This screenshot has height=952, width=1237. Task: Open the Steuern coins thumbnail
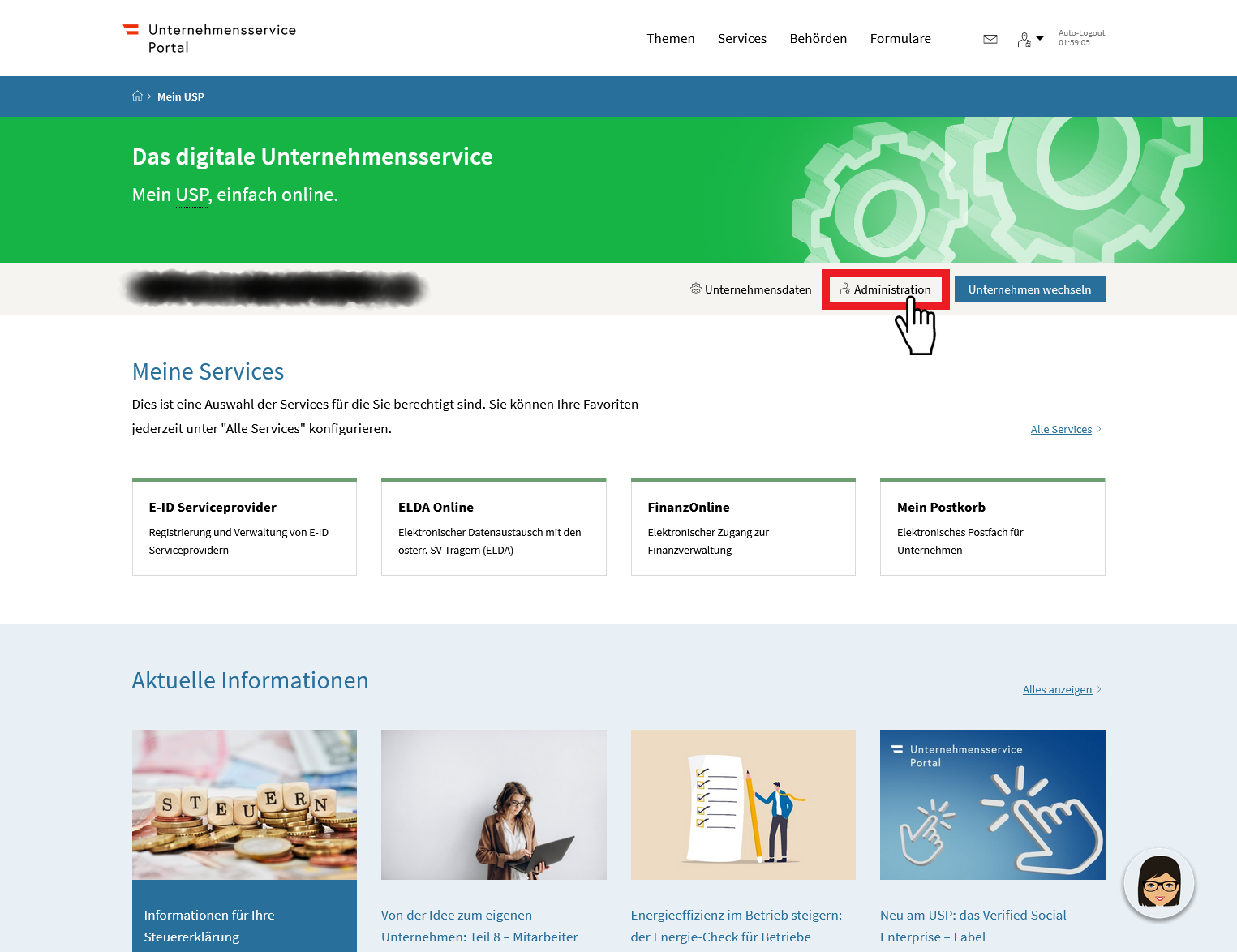[244, 804]
